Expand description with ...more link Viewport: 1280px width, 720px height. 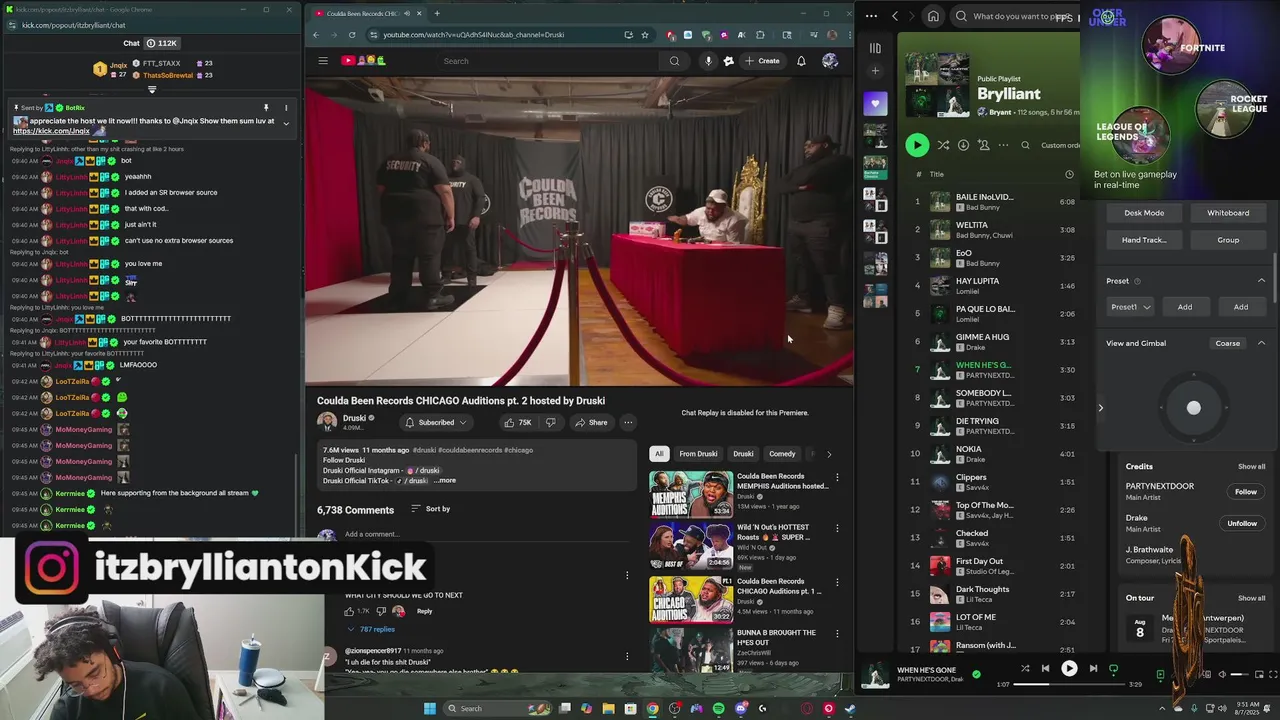pyautogui.click(x=445, y=481)
